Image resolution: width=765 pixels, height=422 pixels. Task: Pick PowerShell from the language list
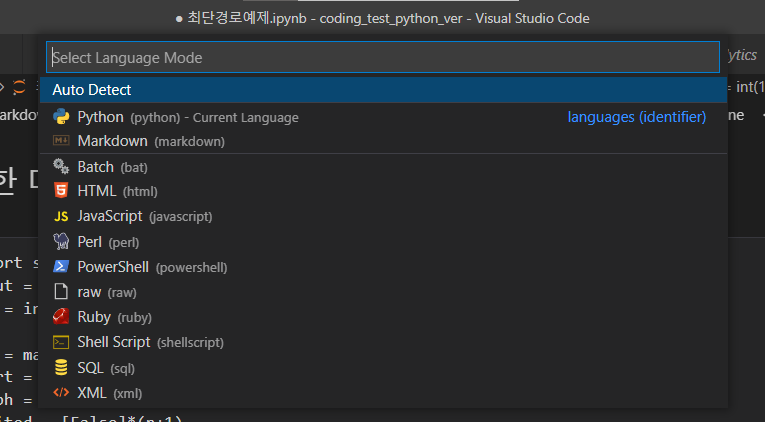383,267
